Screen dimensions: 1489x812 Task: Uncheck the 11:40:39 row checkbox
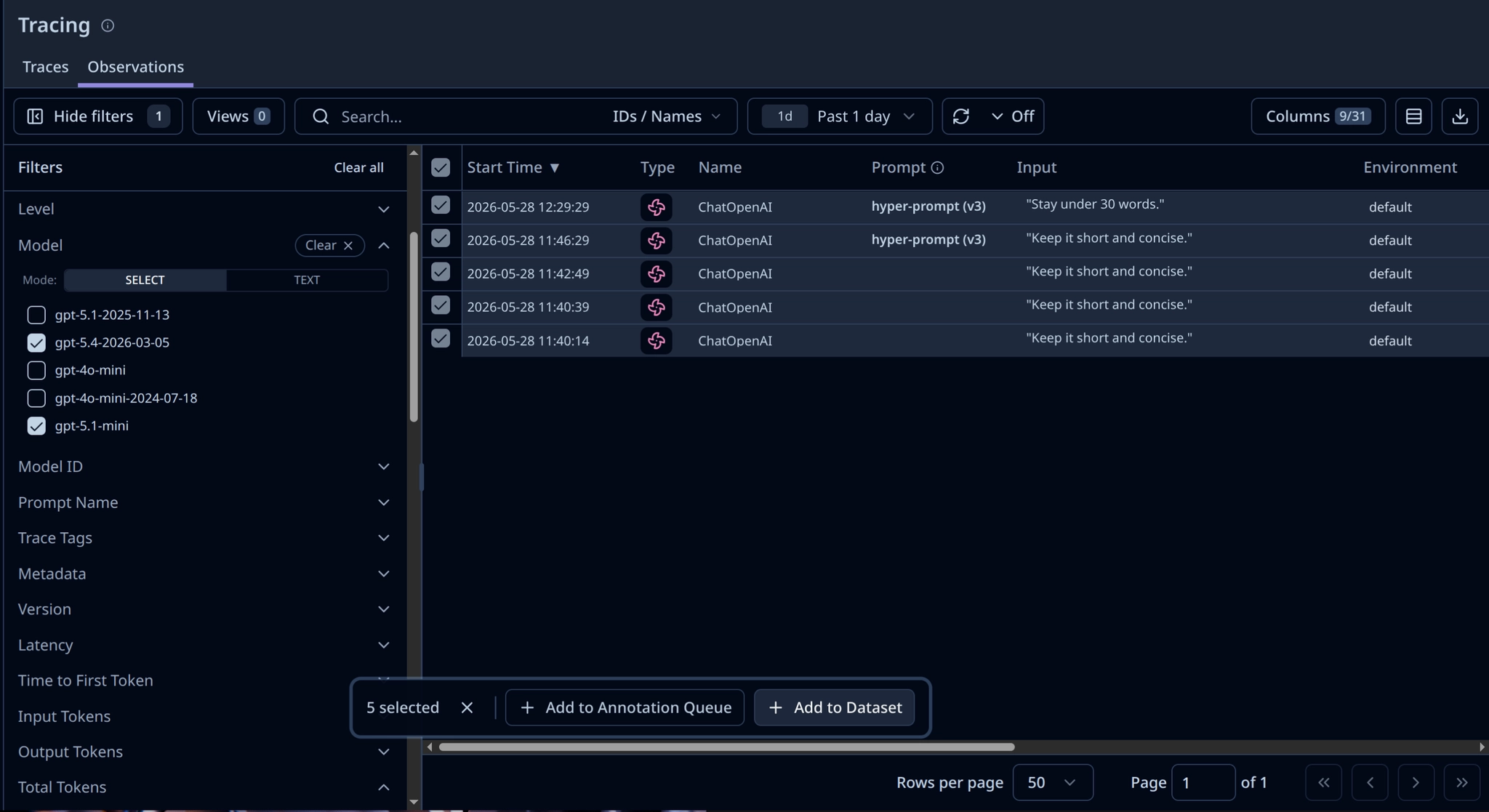click(x=441, y=305)
